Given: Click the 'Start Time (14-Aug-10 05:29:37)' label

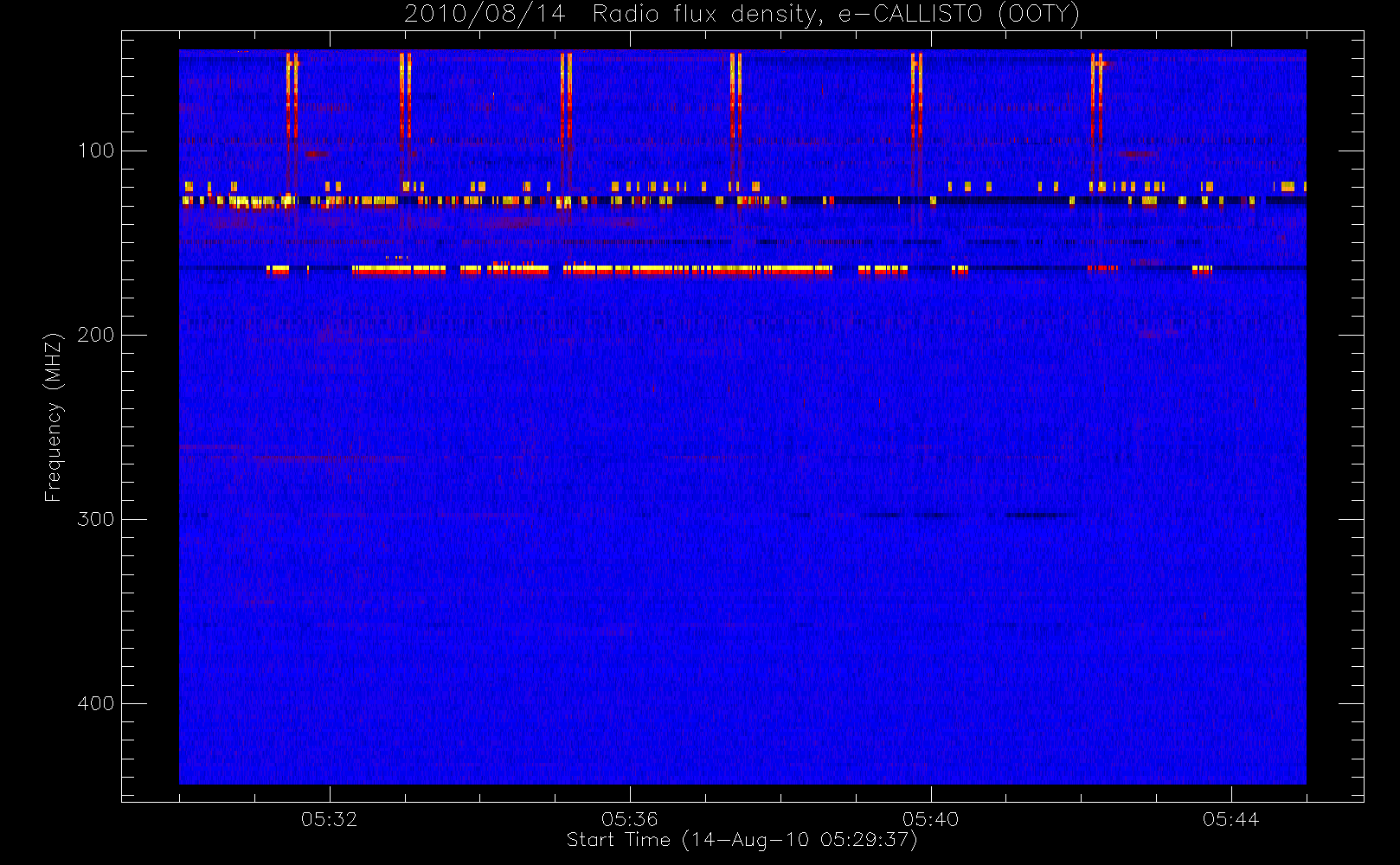Looking at the screenshot, I should (742, 840).
